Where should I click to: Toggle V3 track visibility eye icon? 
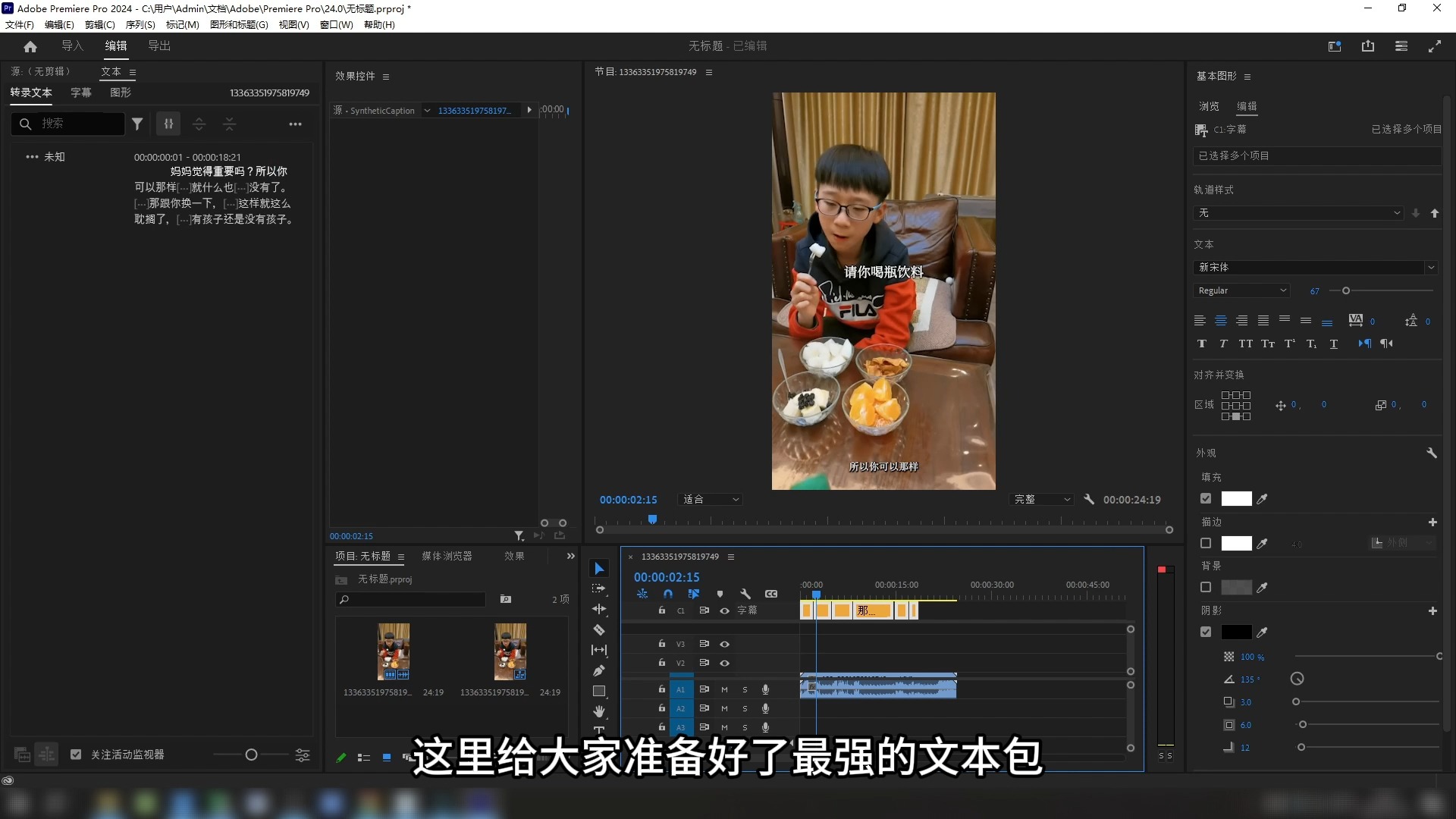tap(725, 645)
